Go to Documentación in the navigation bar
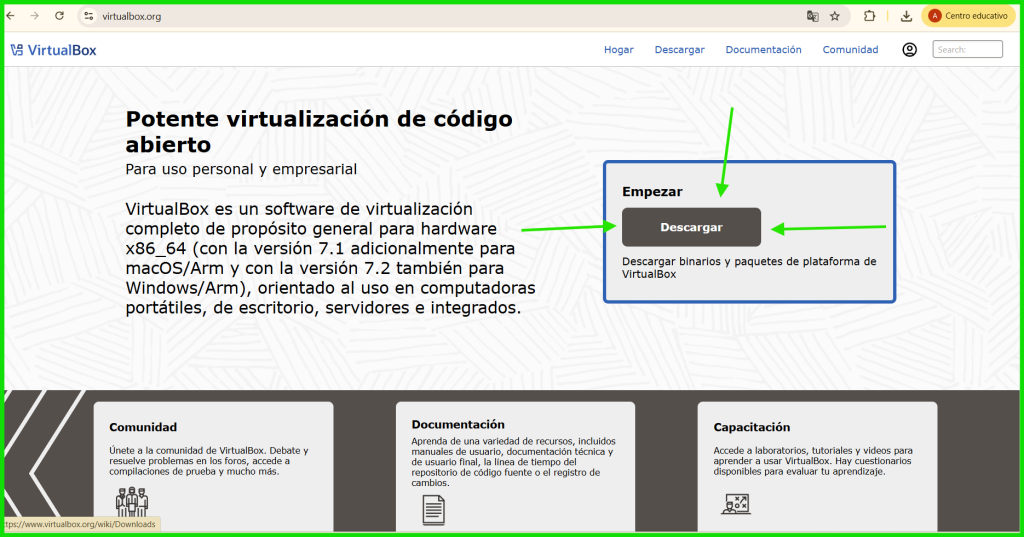 (763, 50)
